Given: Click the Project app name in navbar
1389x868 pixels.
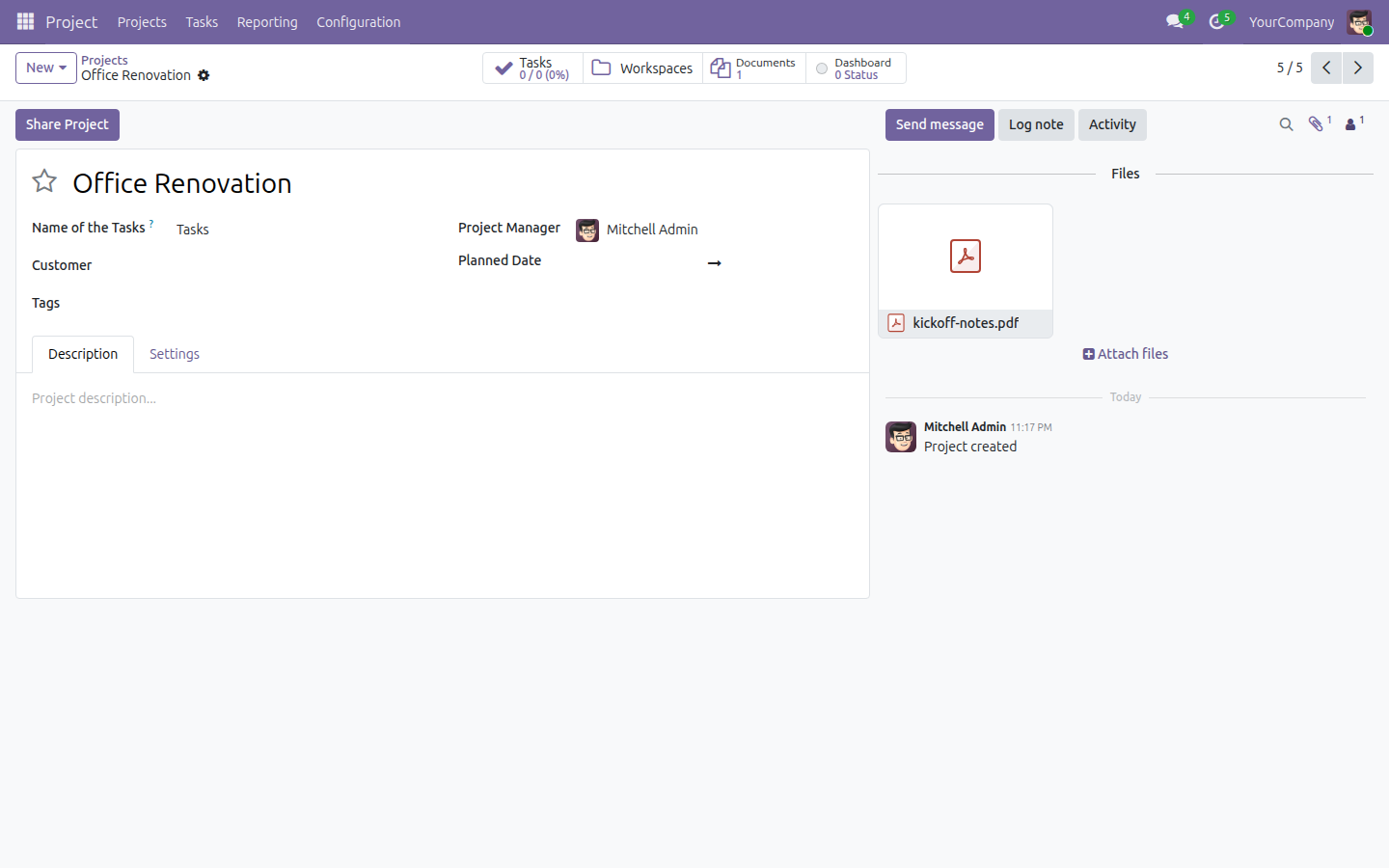Looking at the screenshot, I should (x=71, y=22).
